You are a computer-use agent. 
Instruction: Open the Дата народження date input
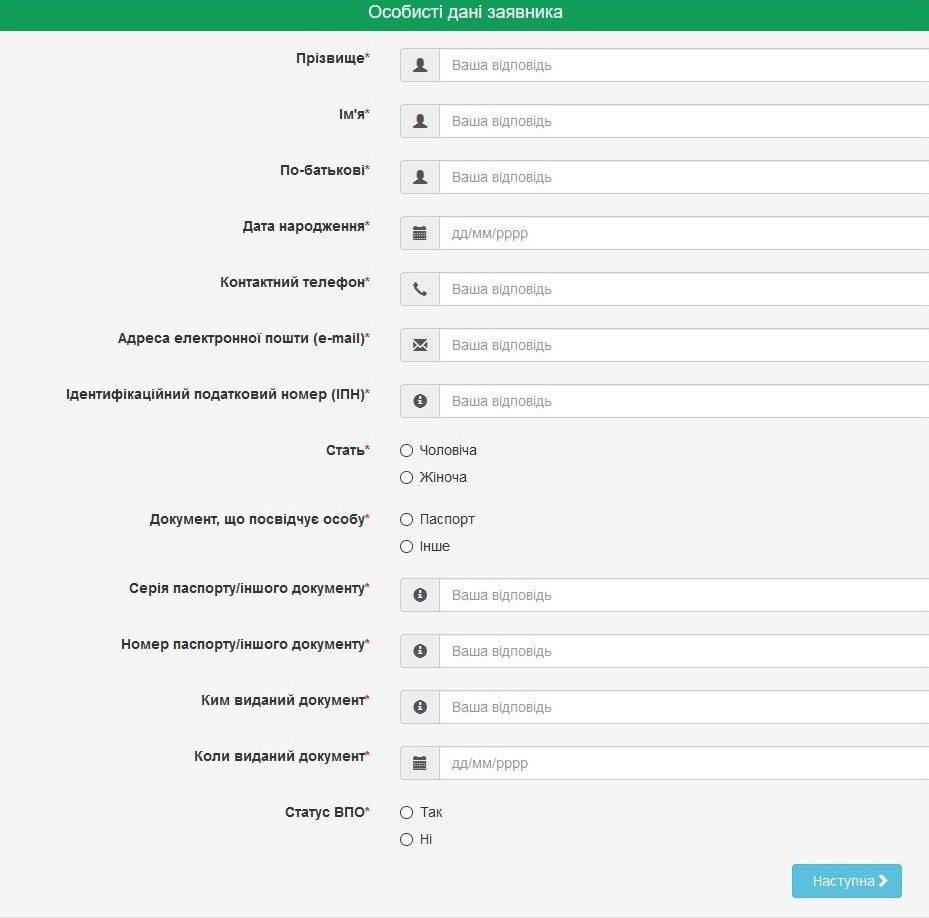[684, 233]
